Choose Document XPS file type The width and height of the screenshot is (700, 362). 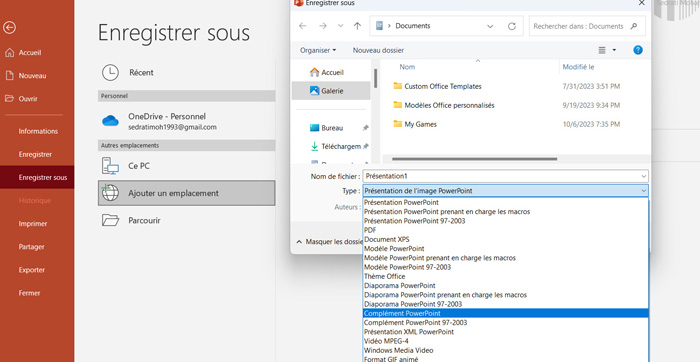click(x=505, y=239)
